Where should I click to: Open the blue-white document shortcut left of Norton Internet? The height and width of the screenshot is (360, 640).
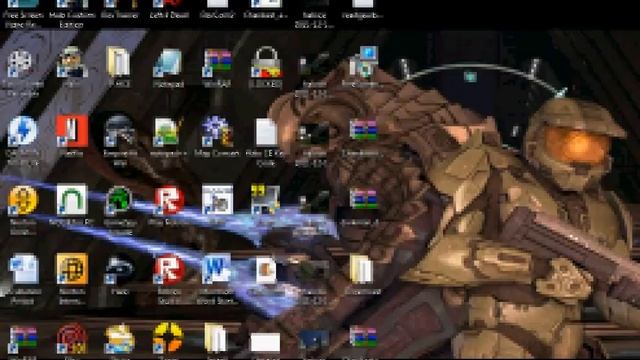coord(23,269)
